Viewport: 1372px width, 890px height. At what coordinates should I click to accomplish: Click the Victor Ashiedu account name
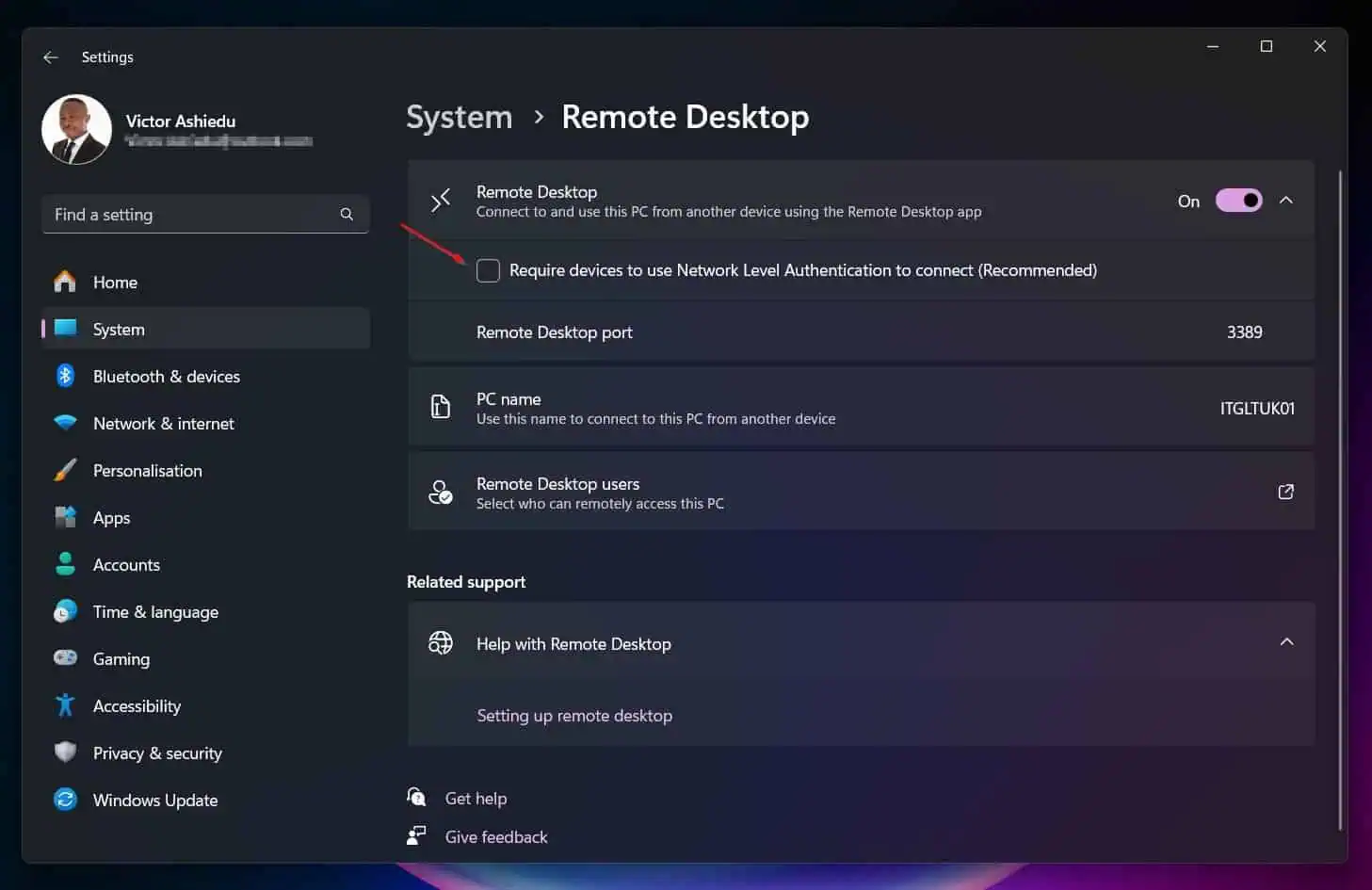point(181,121)
